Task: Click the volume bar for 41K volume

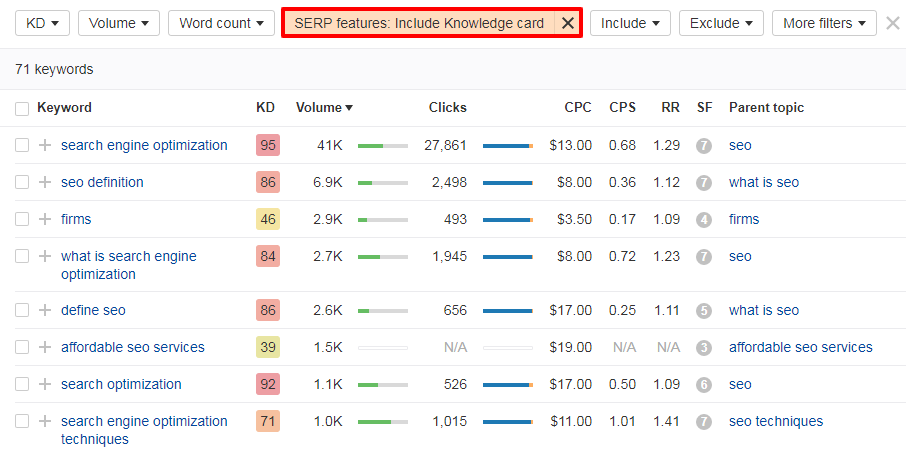Action: pos(383,146)
